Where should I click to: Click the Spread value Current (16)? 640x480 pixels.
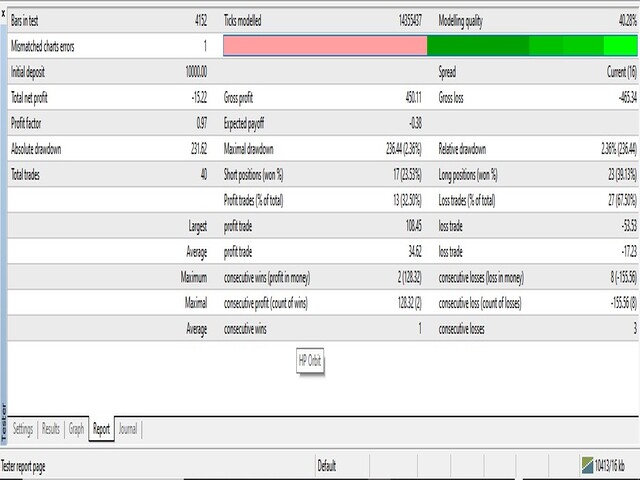coord(622,72)
